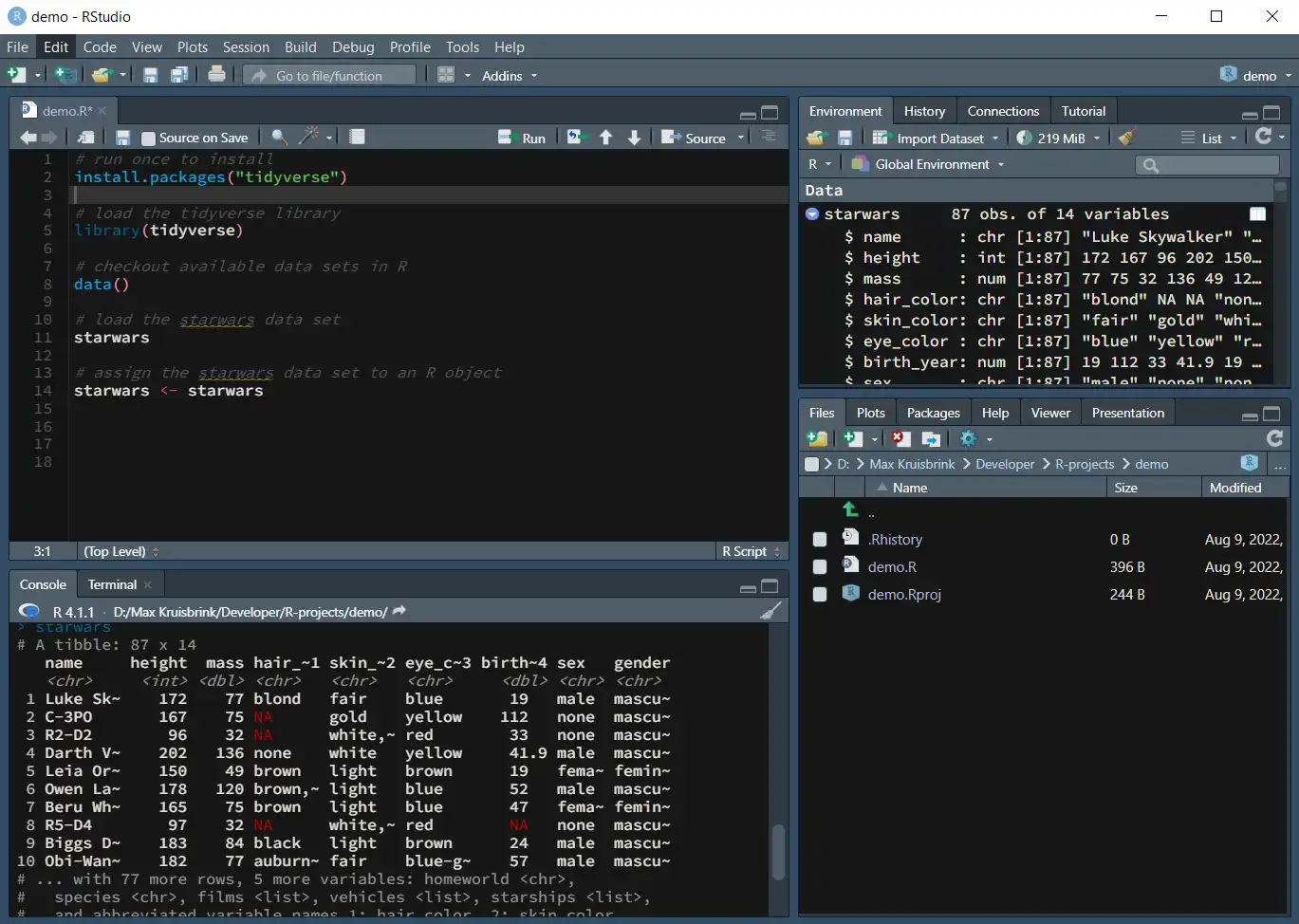This screenshot has width=1299, height=924.
Task: Open demo.Rproj file link
Action: click(x=904, y=594)
